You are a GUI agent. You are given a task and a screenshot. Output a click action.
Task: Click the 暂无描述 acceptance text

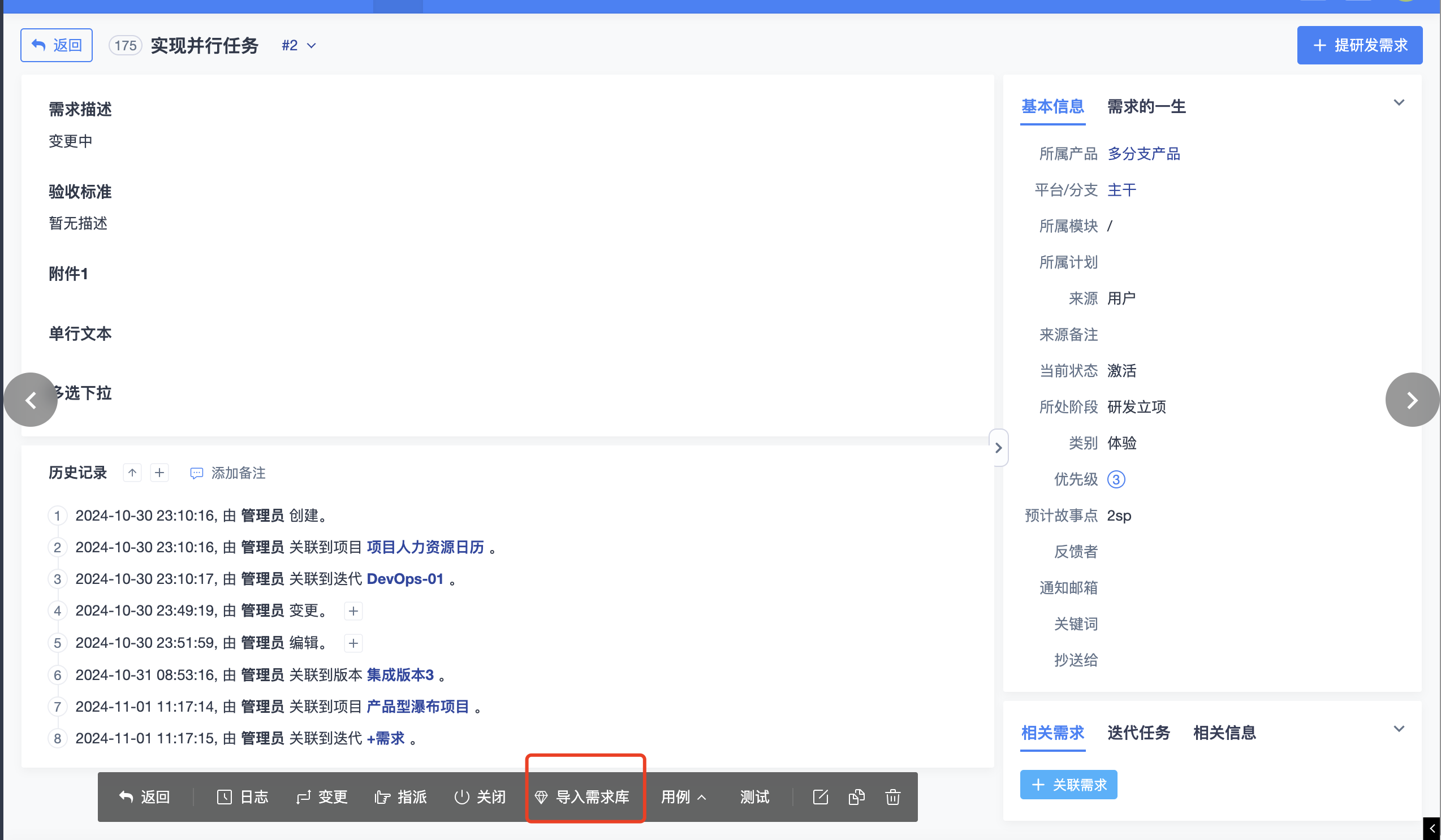[78, 223]
